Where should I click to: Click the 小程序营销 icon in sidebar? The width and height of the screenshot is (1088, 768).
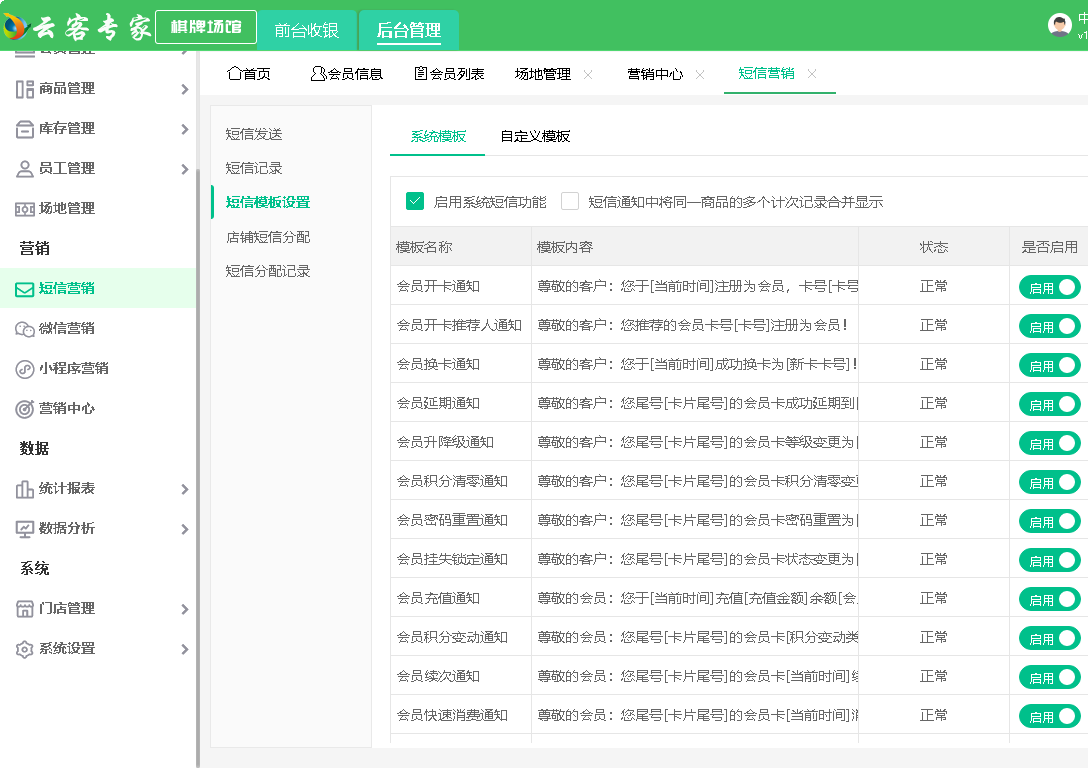click(x=25, y=369)
